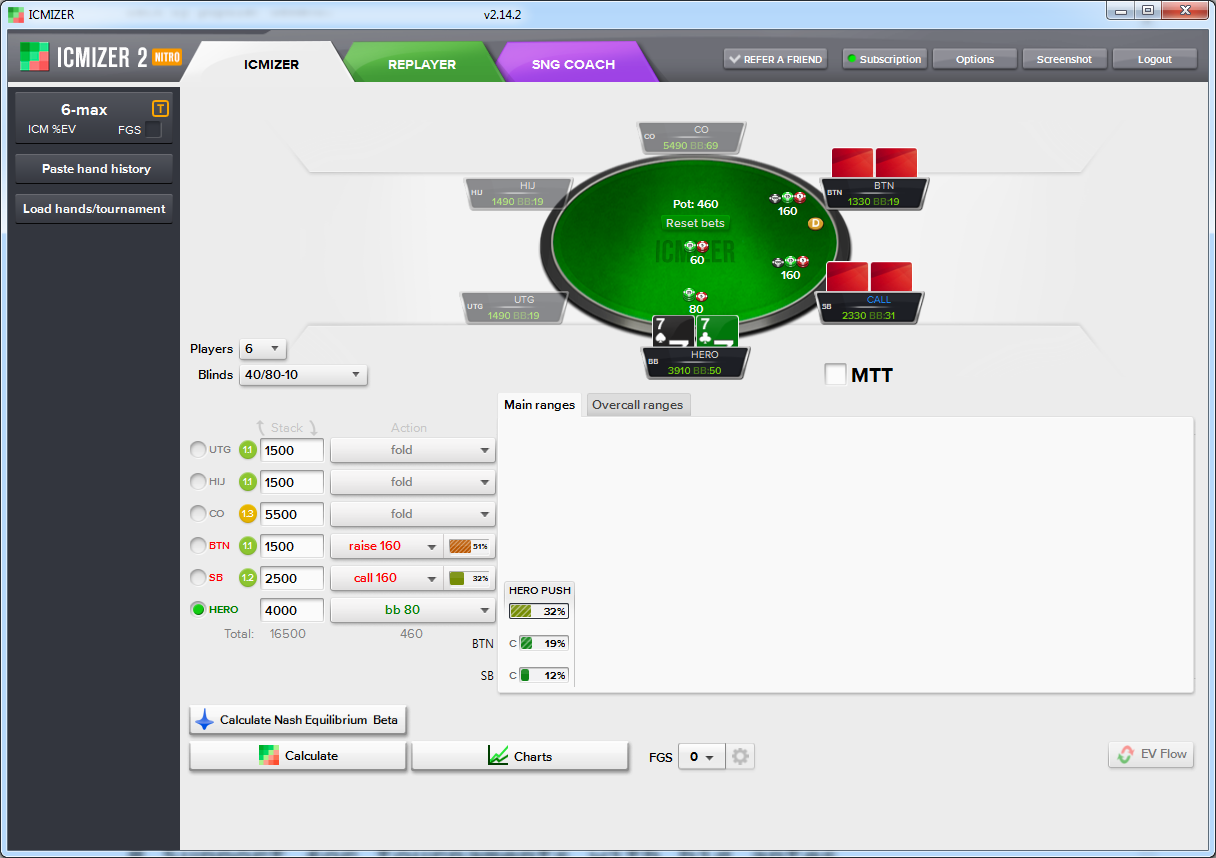The width and height of the screenshot is (1216, 858).
Task: Select the SB radio button
Action: click(198, 578)
